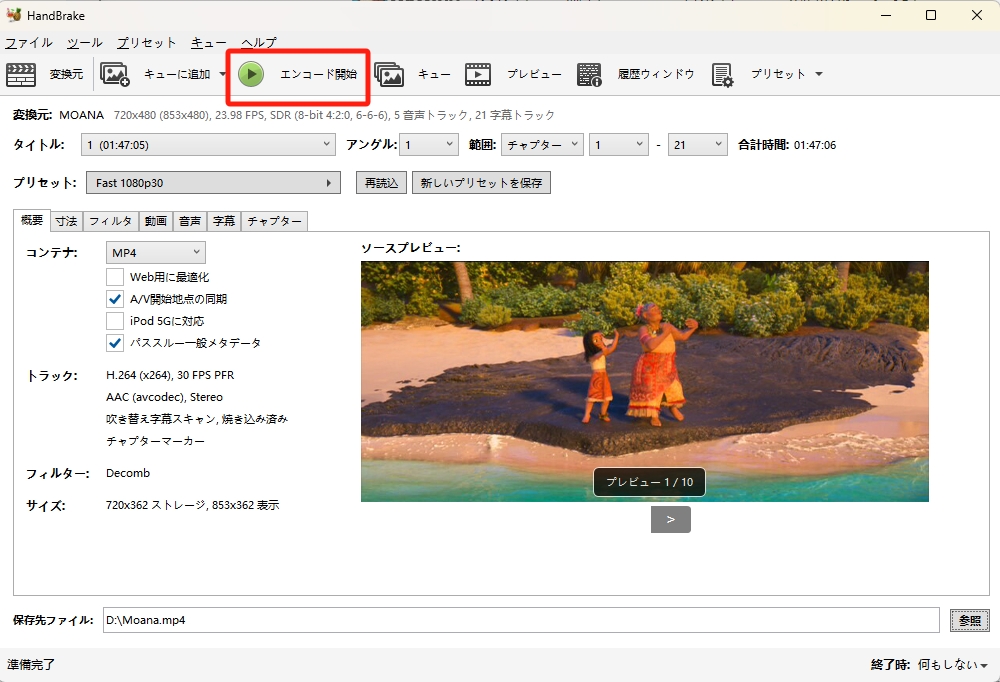The height and width of the screenshot is (682, 1000).
Task: Open the キュー menu in menu bar
Action: pos(209,43)
